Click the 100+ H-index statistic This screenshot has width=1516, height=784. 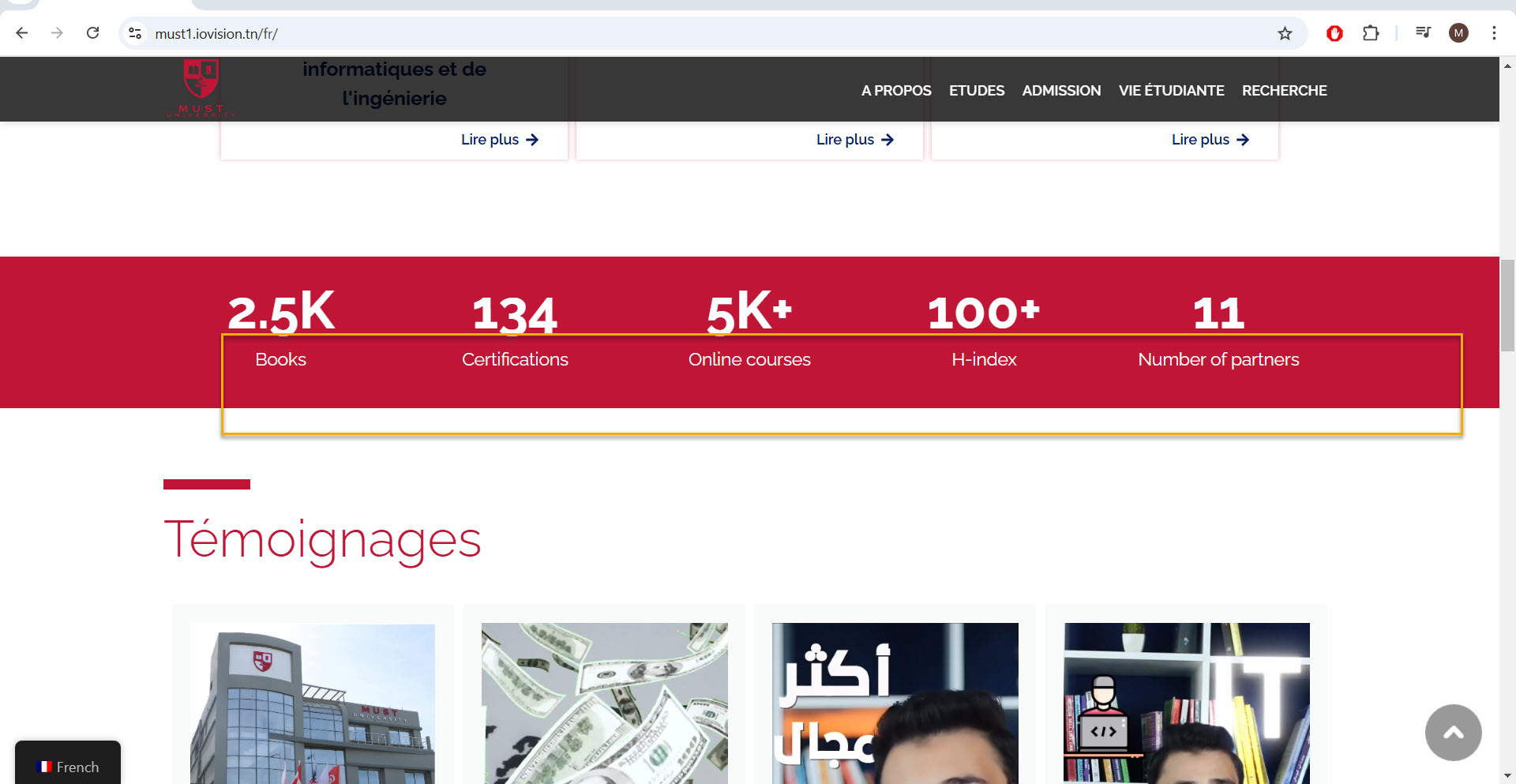pyautogui.click(x=984, y=330)
